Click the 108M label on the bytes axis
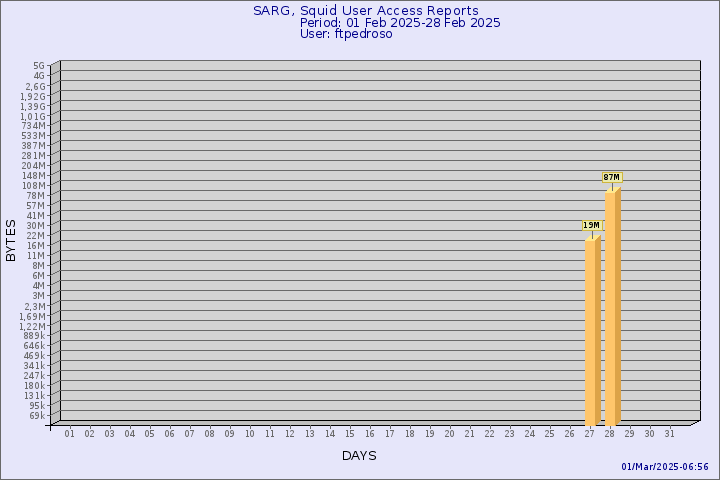Viewport: 720px width, 480px height. pos(34,185)
